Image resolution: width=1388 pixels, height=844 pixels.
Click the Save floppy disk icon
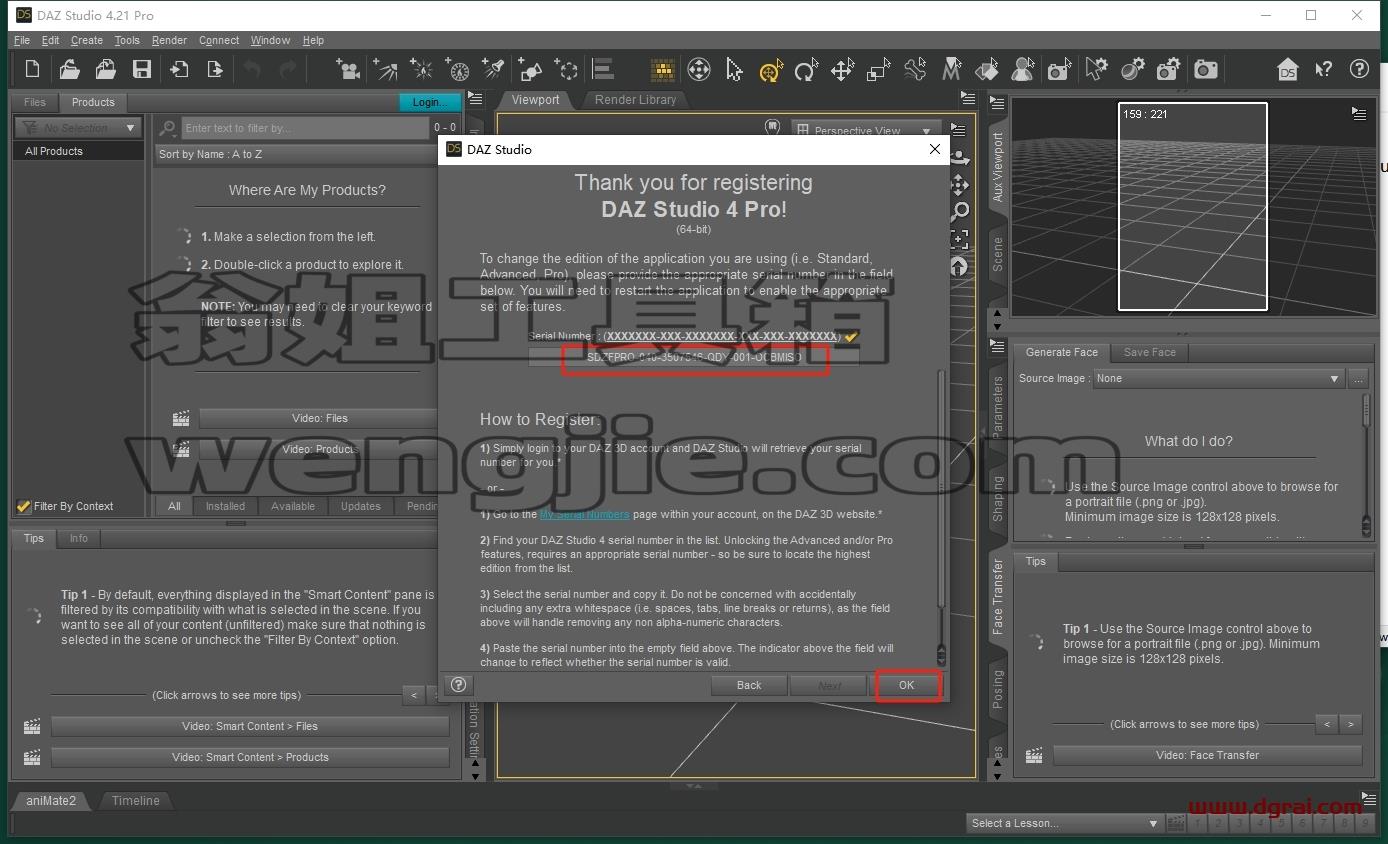pyautogui.click(x=142, y=69)
